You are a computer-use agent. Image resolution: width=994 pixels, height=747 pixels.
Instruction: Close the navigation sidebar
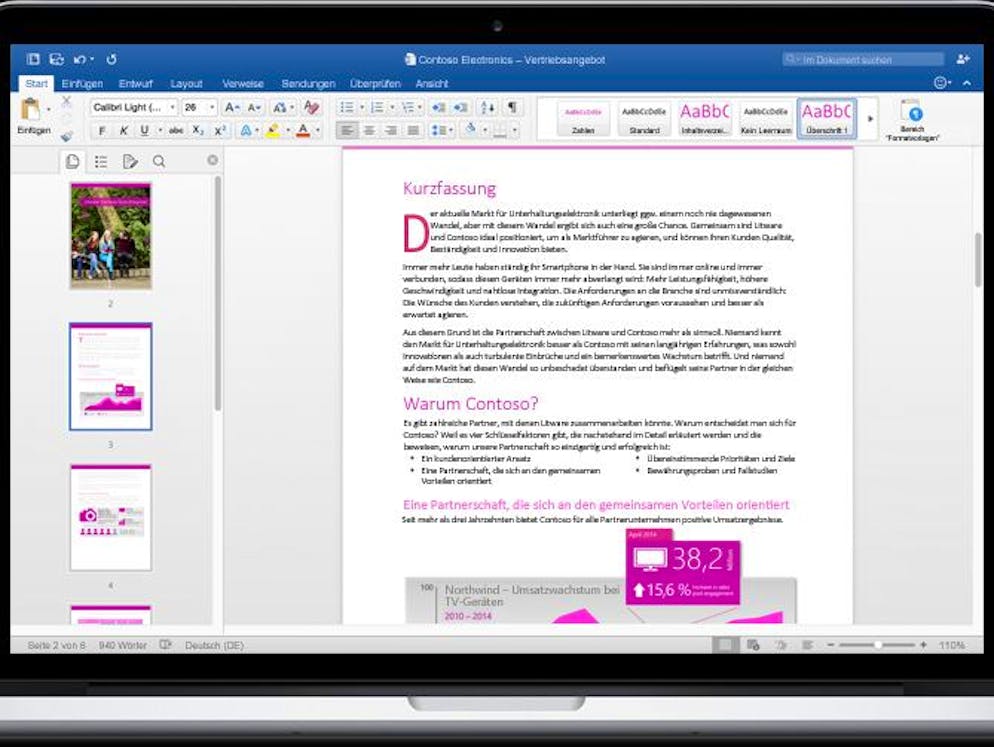coord(212,160)
